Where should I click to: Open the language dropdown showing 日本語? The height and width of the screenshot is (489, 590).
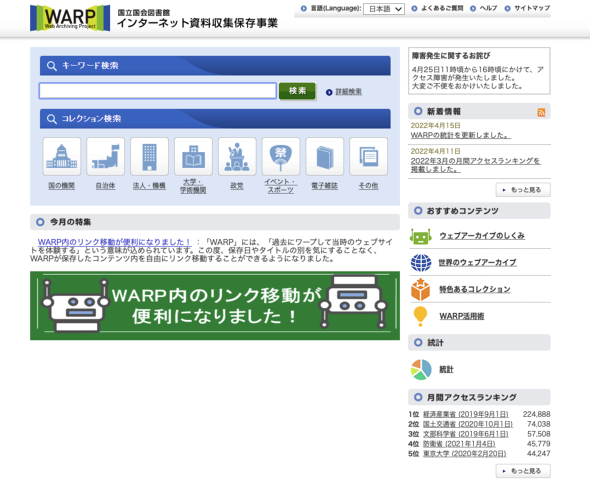pos(384,9)
